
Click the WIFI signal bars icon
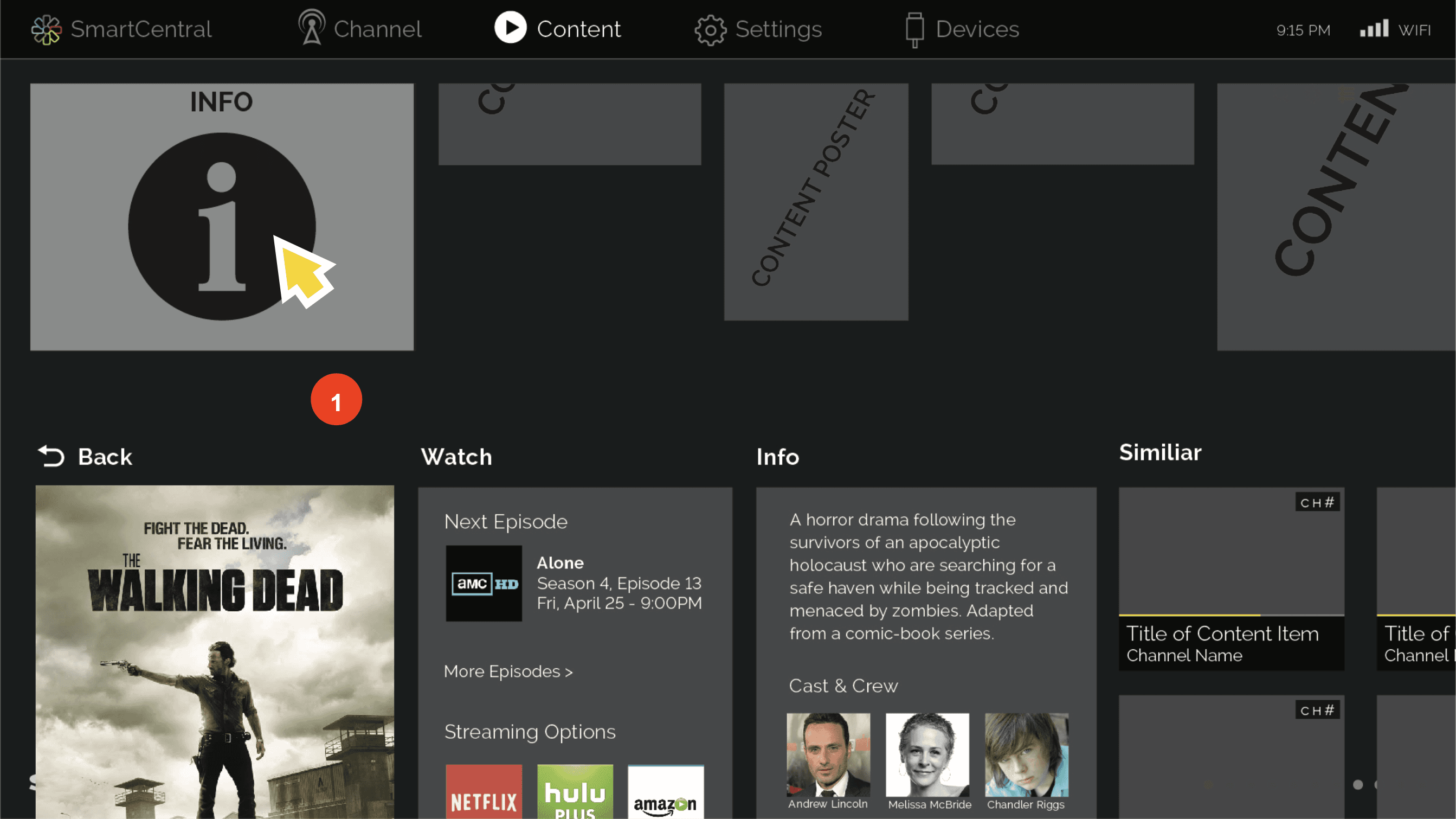(x=1374, y=28)
